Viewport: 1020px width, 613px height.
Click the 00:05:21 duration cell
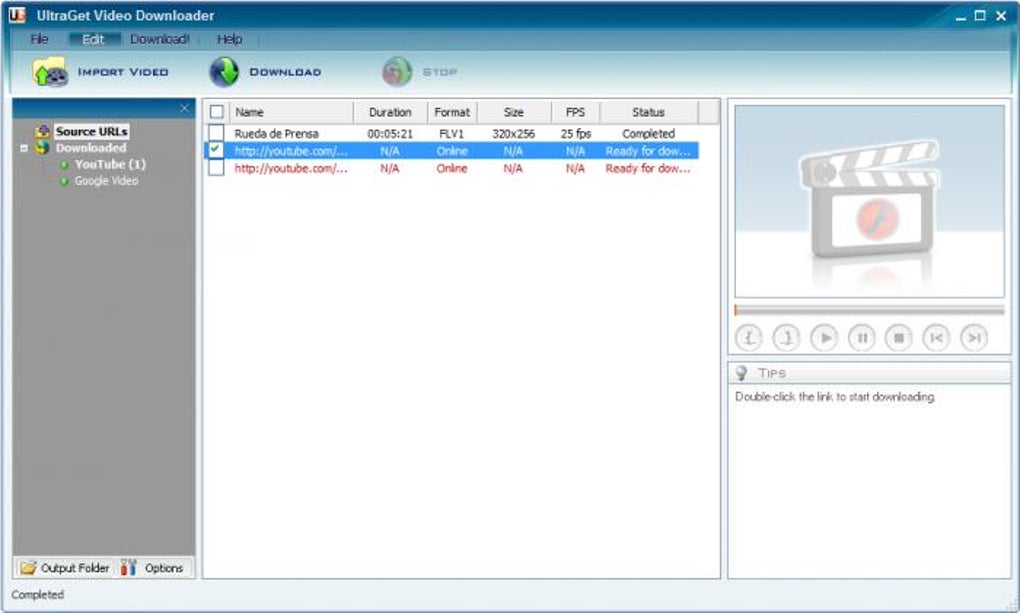390,133
